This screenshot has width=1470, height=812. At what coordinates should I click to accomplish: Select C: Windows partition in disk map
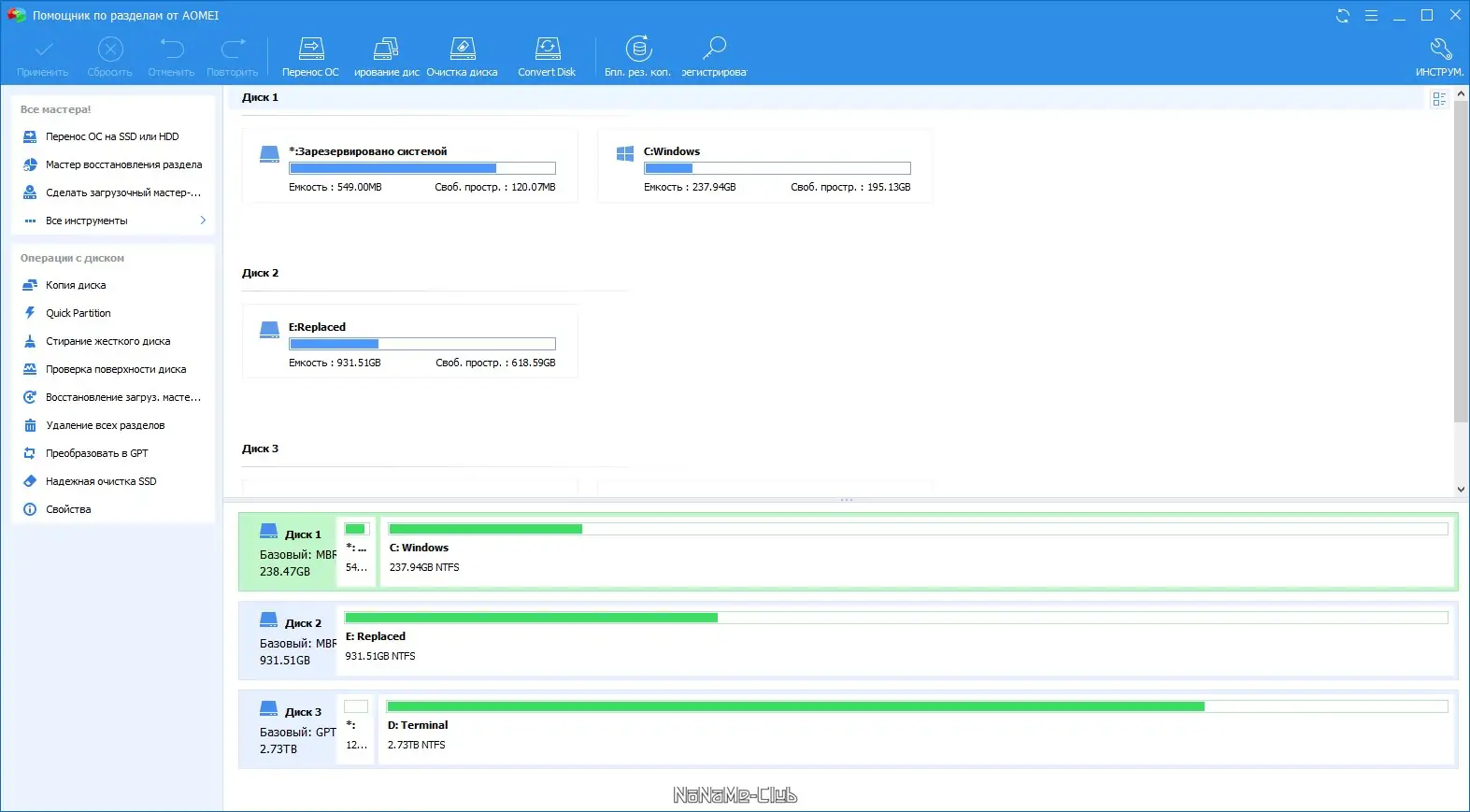[x=917, y=552]
